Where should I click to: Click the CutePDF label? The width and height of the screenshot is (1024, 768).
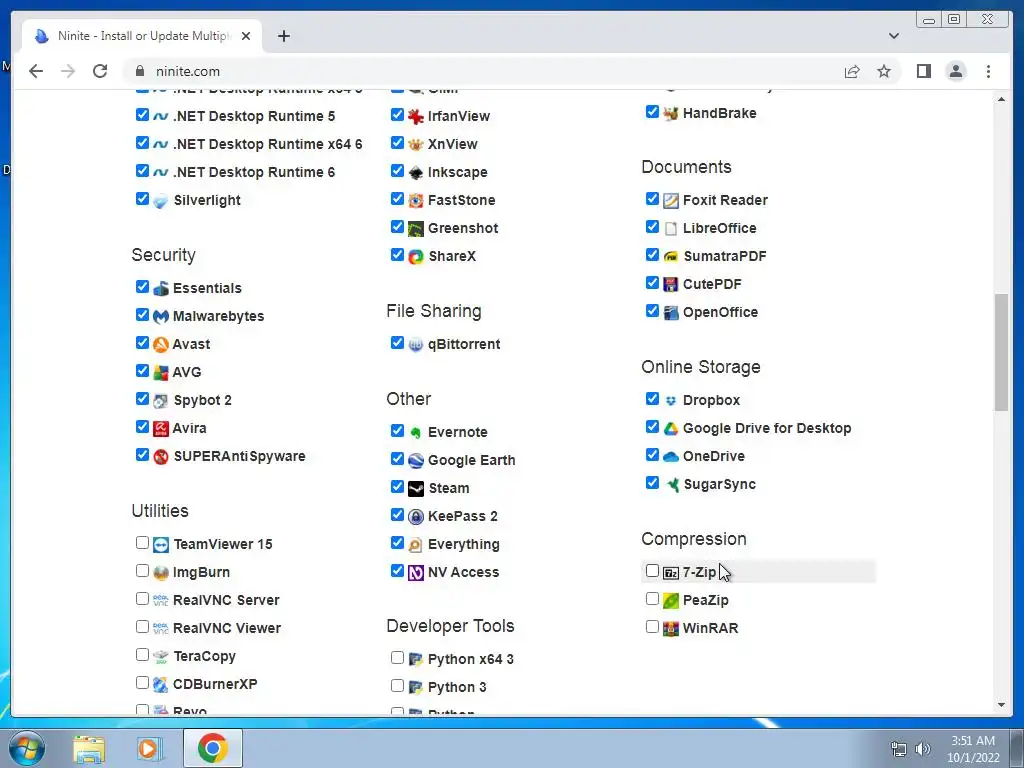[712, 284]
